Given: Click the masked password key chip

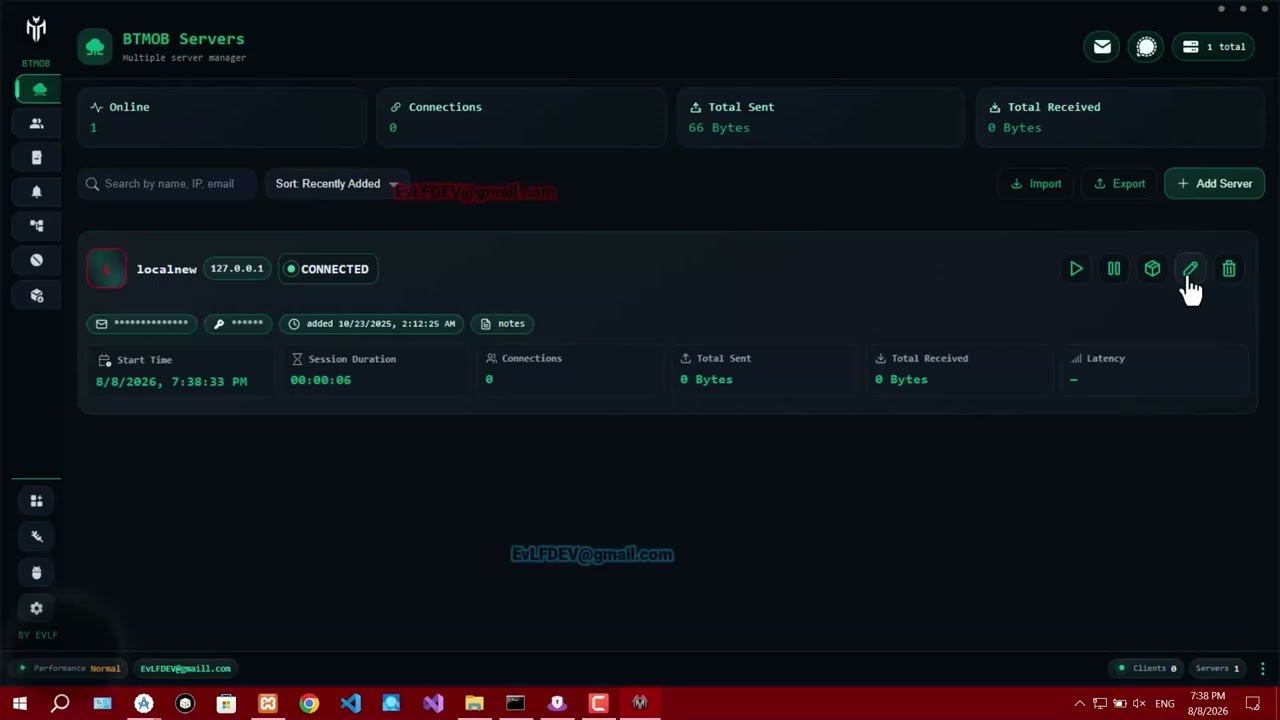Looking at the screenshot, I should coord(238,324).
